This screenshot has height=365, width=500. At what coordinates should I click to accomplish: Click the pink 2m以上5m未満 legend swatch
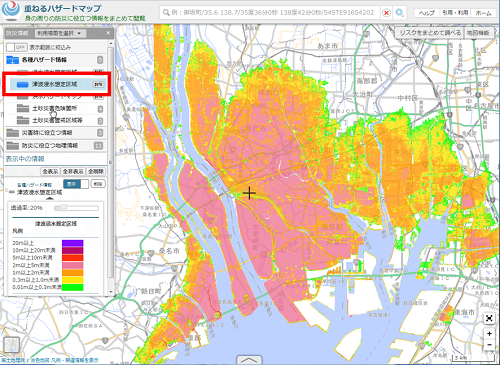tap(73, 265)
